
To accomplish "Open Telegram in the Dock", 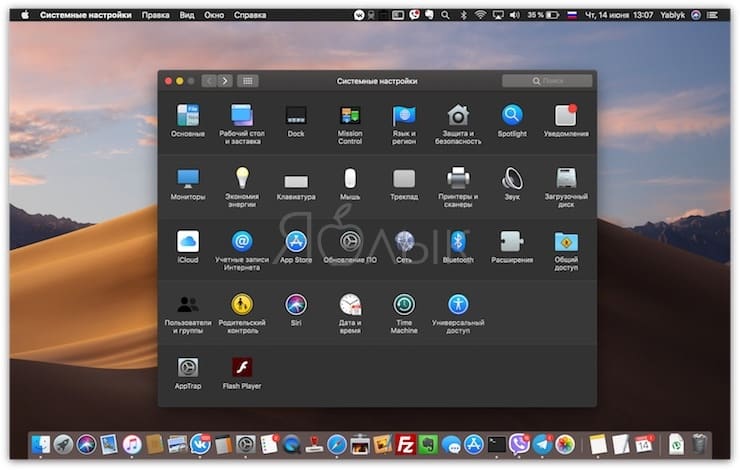I will [542, 445].
